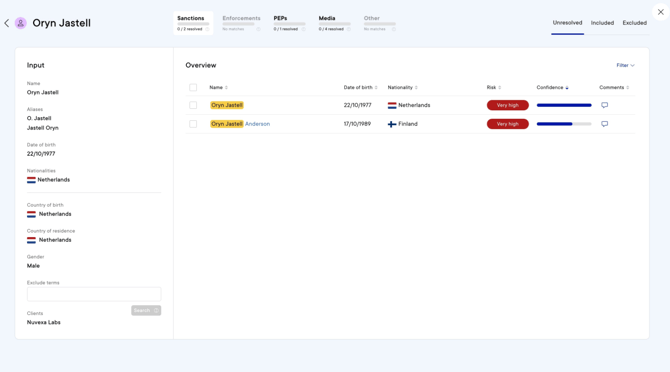670x372 pixels.
Task: Click Very high badge in Finland row
Action: 508,124
